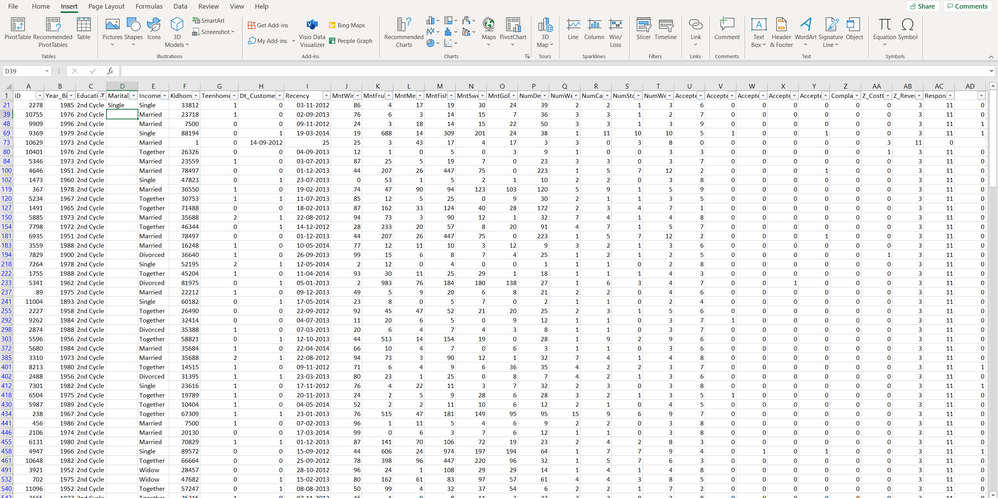The height and width of the screenshot is (498, 998).
Task: Switch to the Home tab
Action: [41, 6]
